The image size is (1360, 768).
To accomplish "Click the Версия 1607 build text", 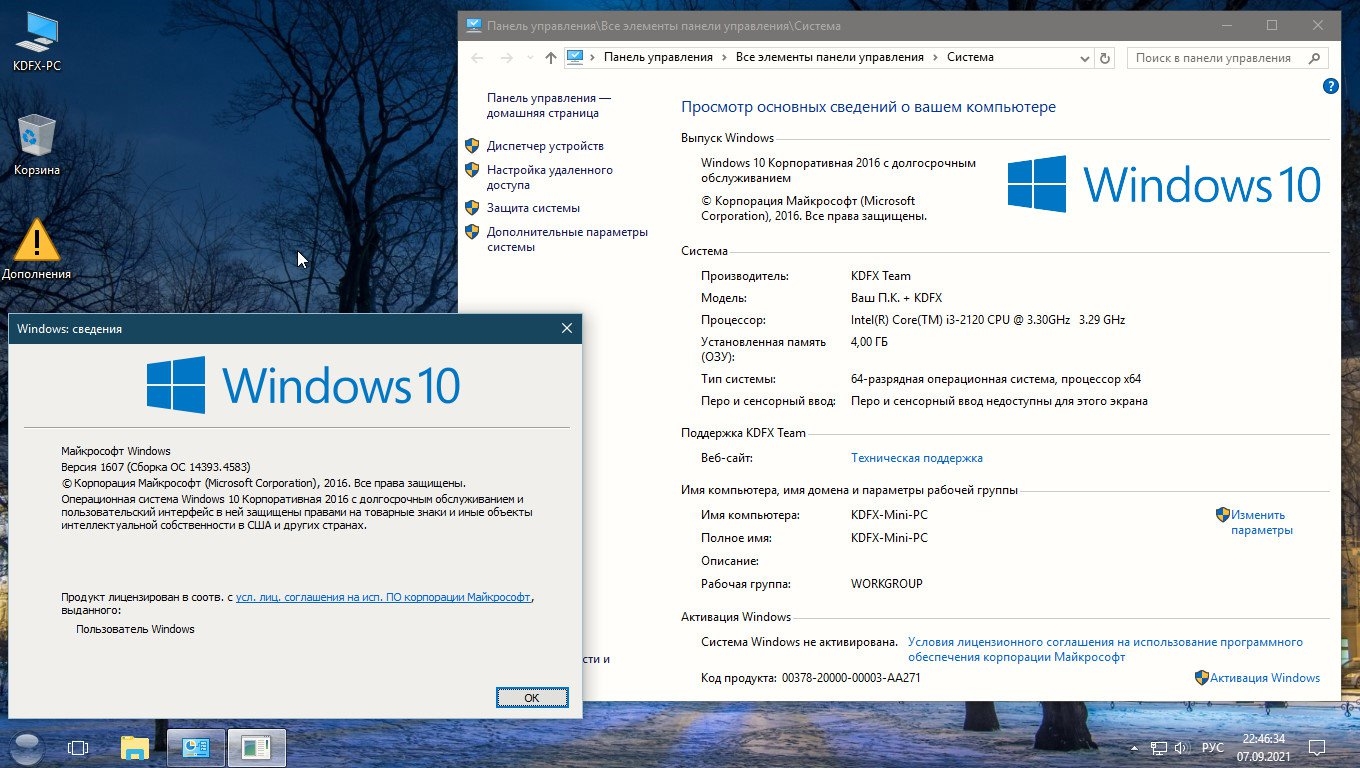I will click(156, 467).
